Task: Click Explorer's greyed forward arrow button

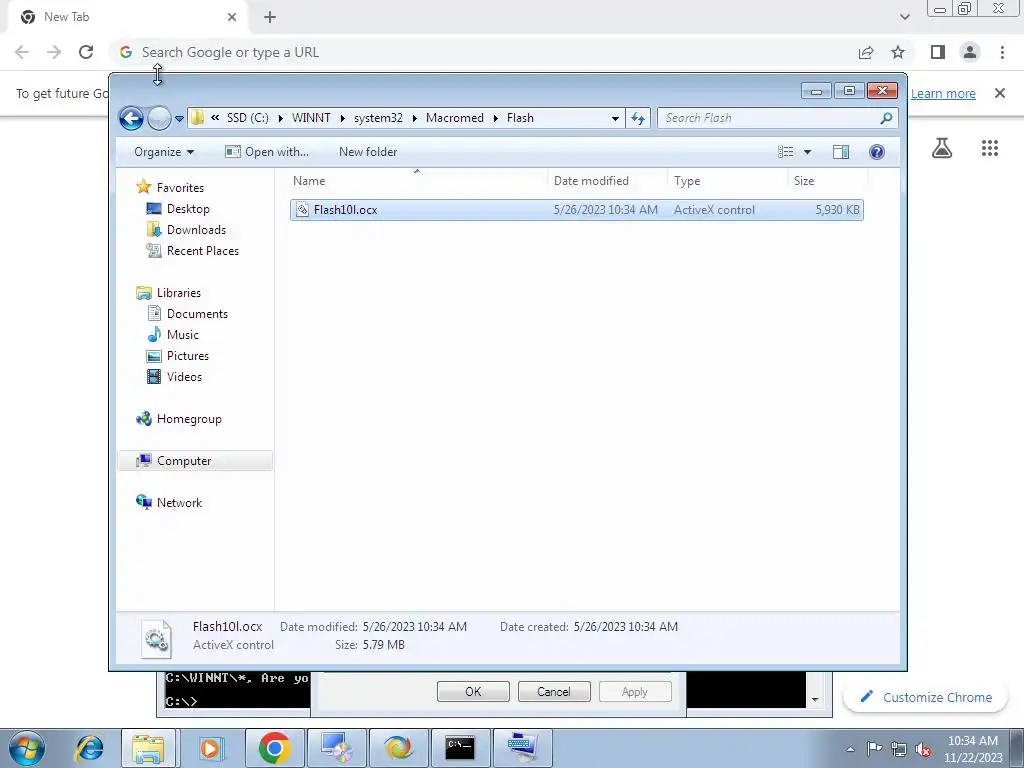Action: tap(159, 118)
